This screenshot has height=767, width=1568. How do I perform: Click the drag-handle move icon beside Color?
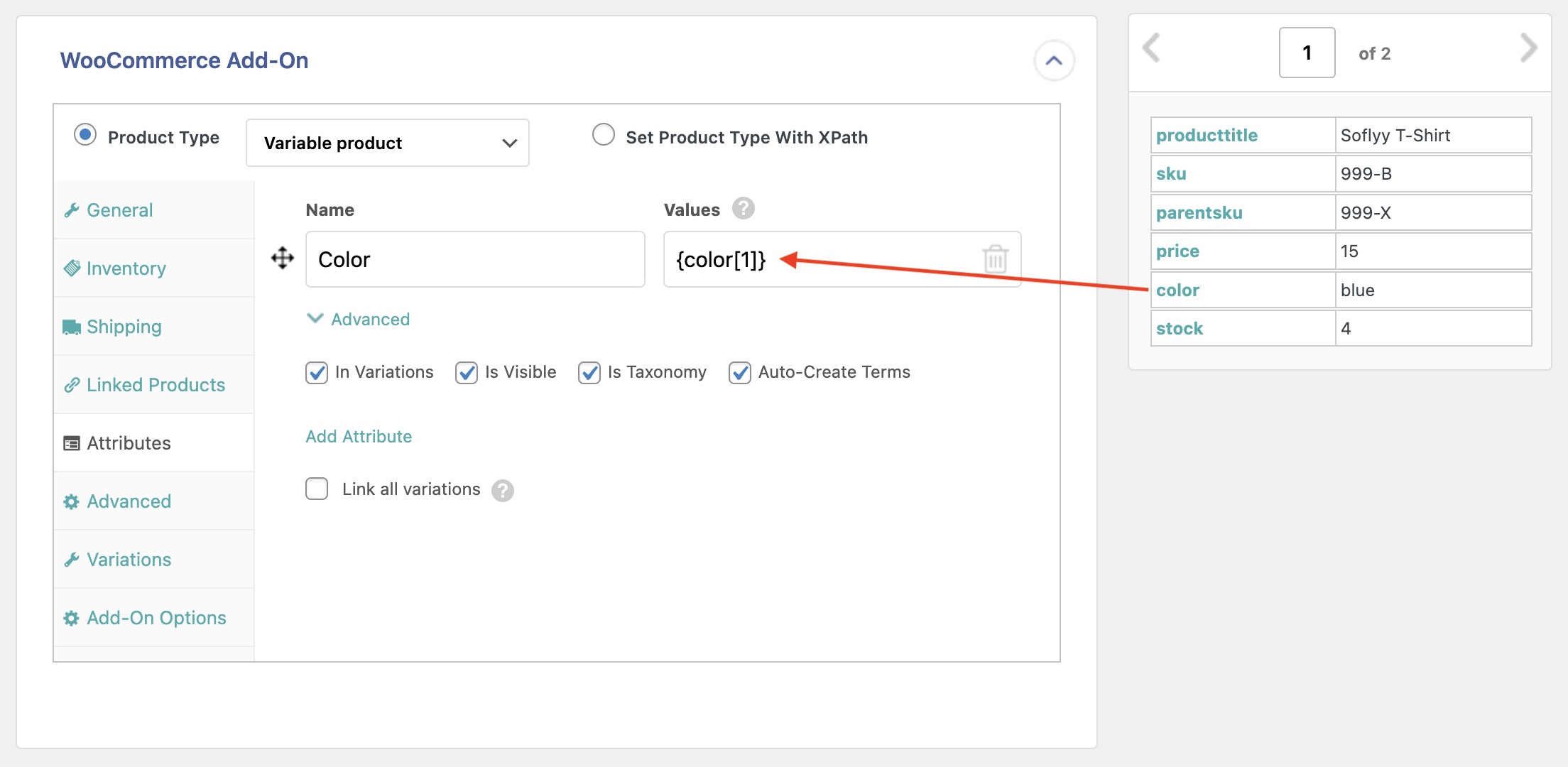click(283, 259)
